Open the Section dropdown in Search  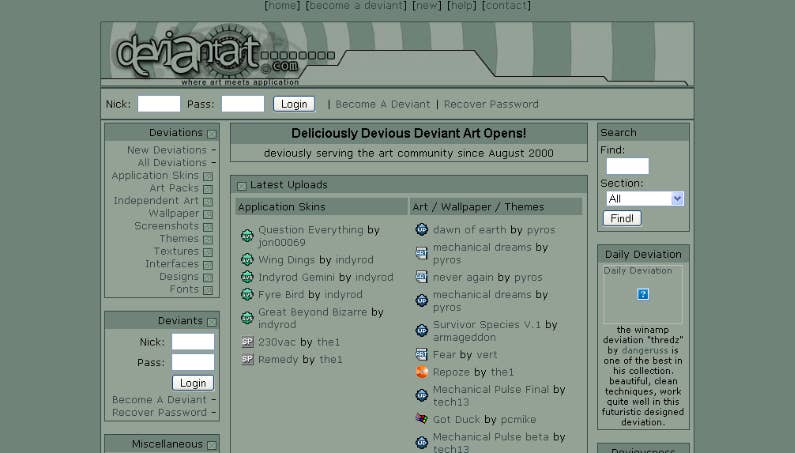click(x=645, y=198)
